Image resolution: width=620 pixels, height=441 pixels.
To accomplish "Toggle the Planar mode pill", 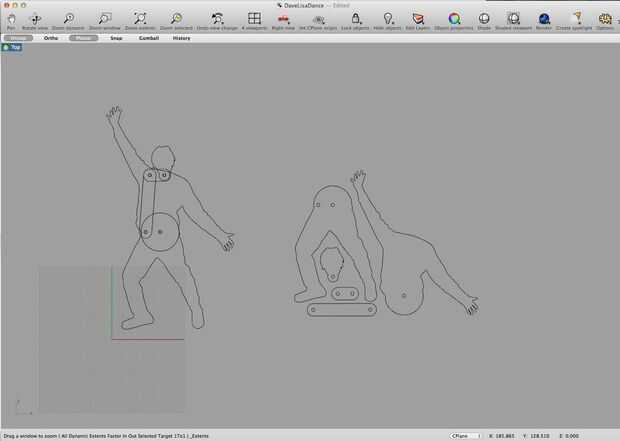I will tap(83, 38).
